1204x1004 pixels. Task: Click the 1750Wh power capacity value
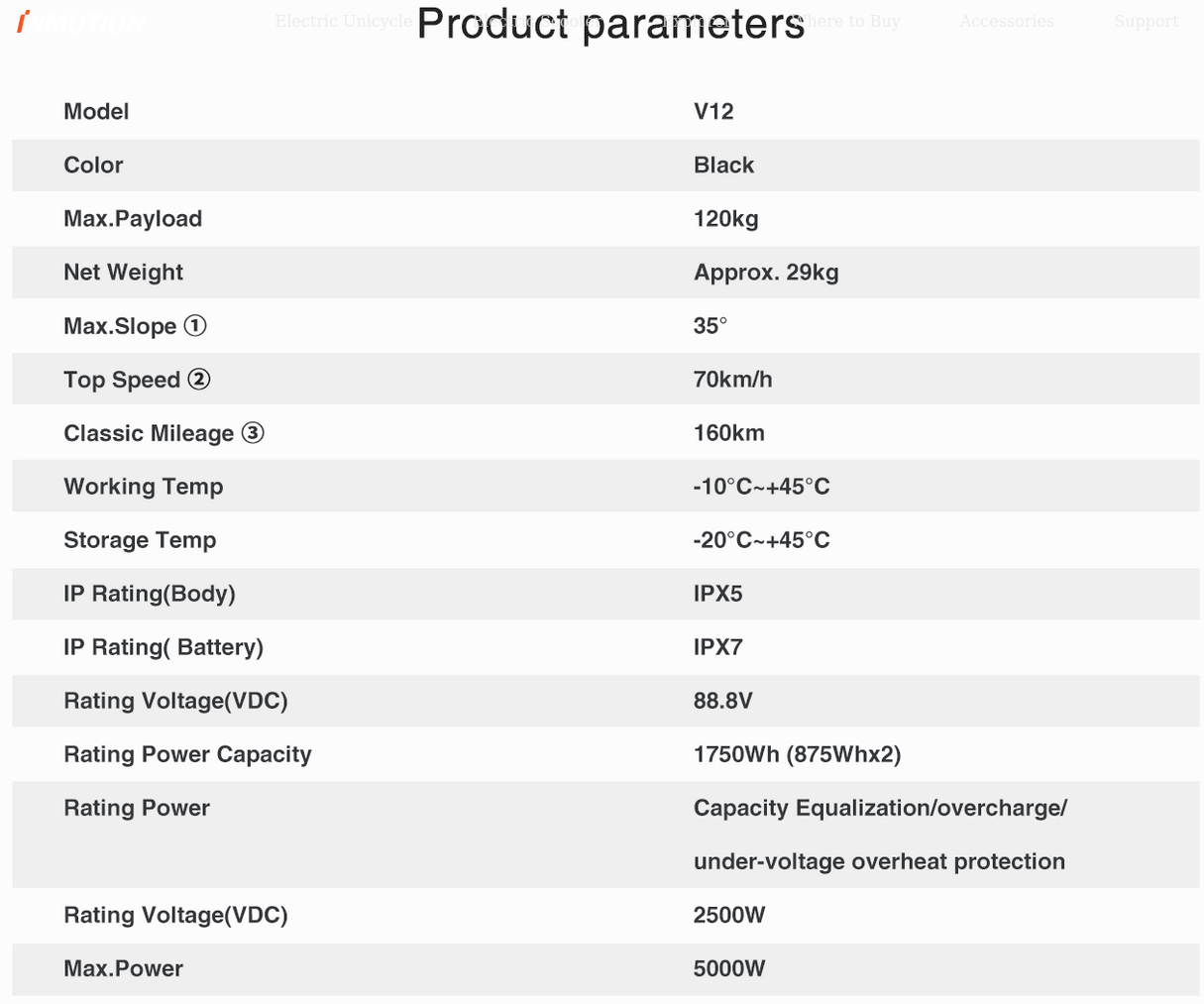tap(798, 753)
